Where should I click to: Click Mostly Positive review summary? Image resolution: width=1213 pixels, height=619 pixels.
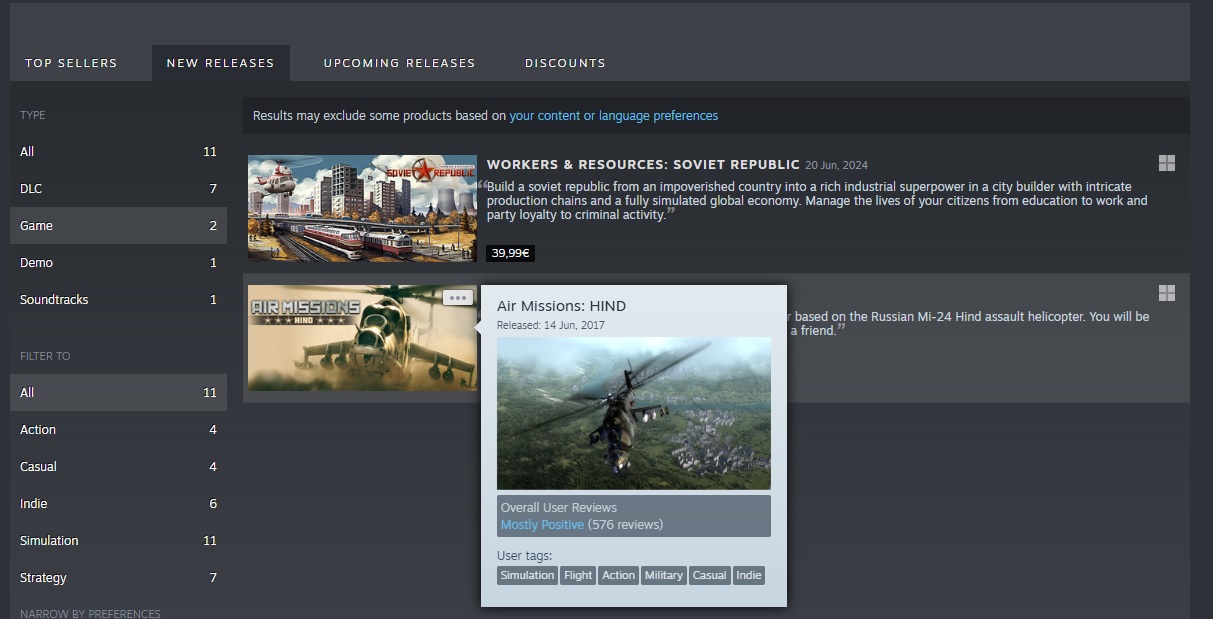click(542, 525)
